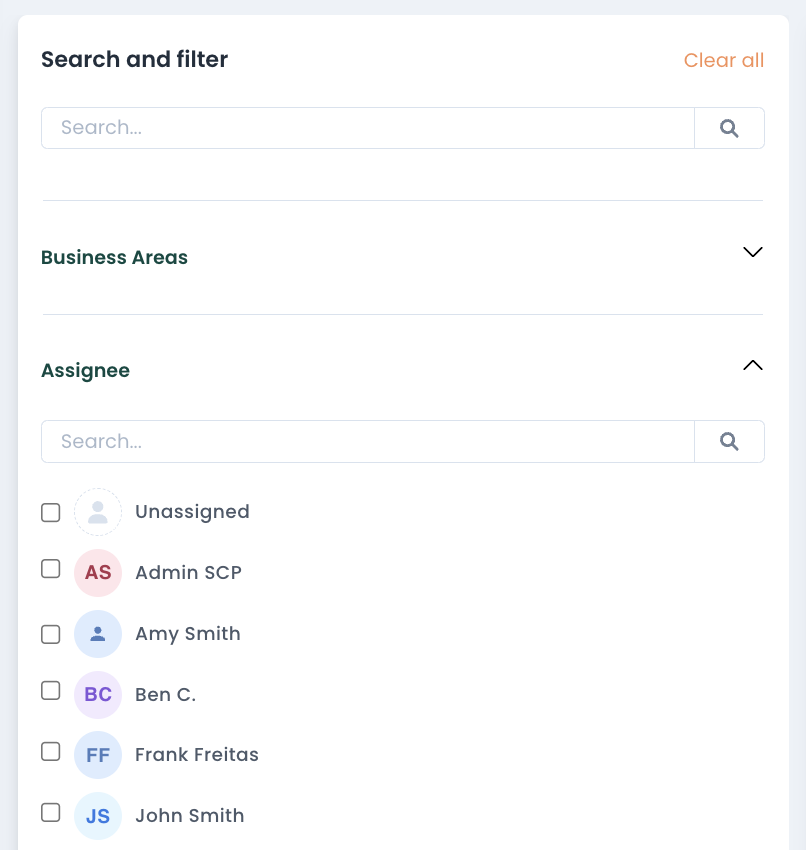Click the Business Areas heading
Image resolution: width=806 pixels, height=850 pixels.
tap(114, 258)
